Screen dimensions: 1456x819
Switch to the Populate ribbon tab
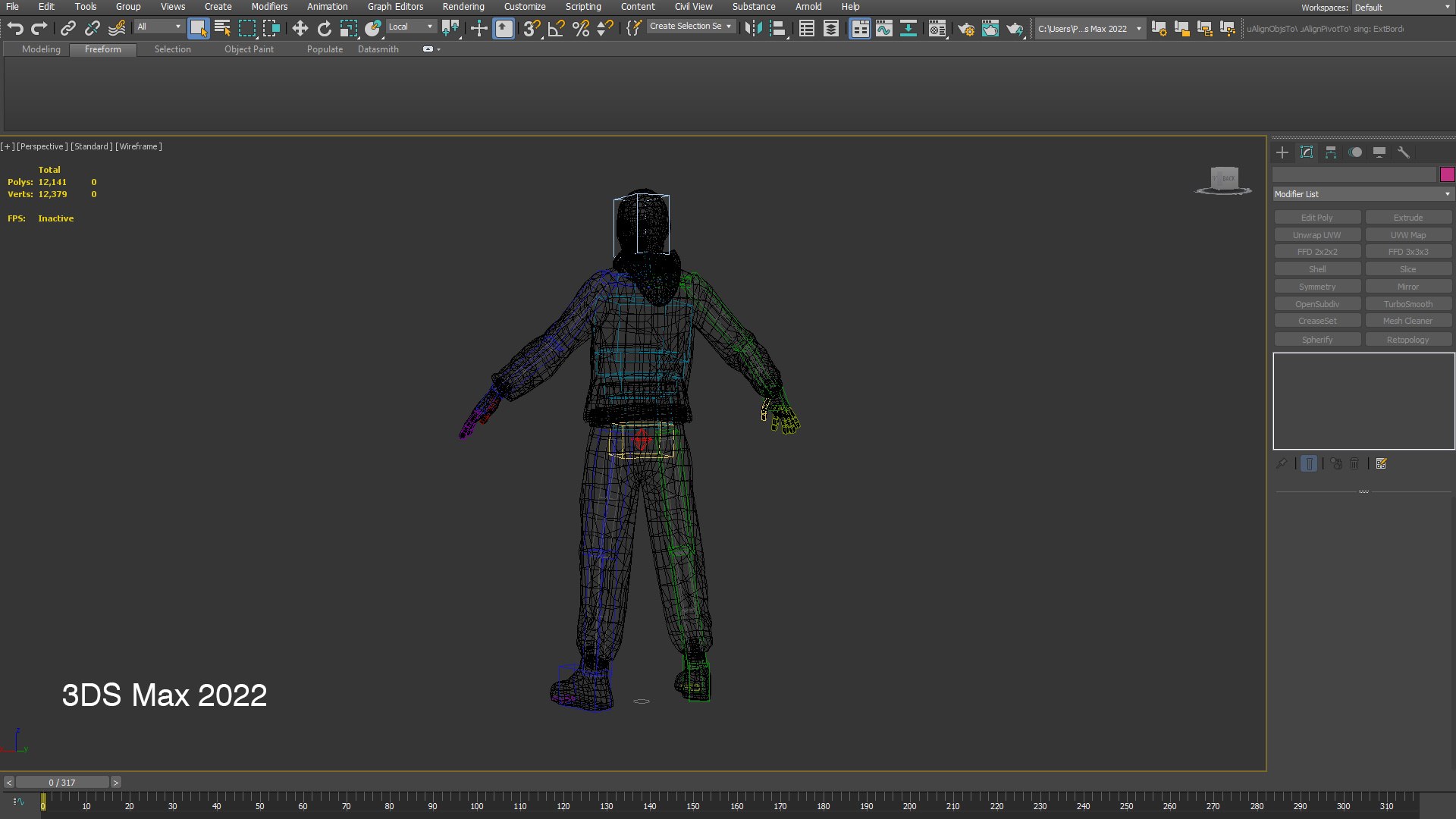click(x=325, y=49)
